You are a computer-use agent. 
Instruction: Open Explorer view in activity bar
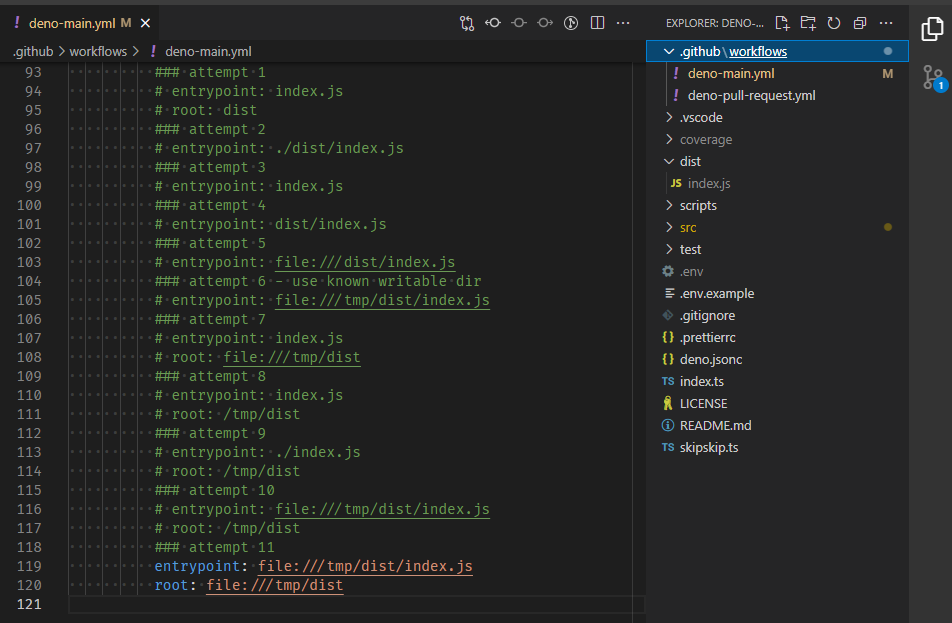click(x=932, y=29)
